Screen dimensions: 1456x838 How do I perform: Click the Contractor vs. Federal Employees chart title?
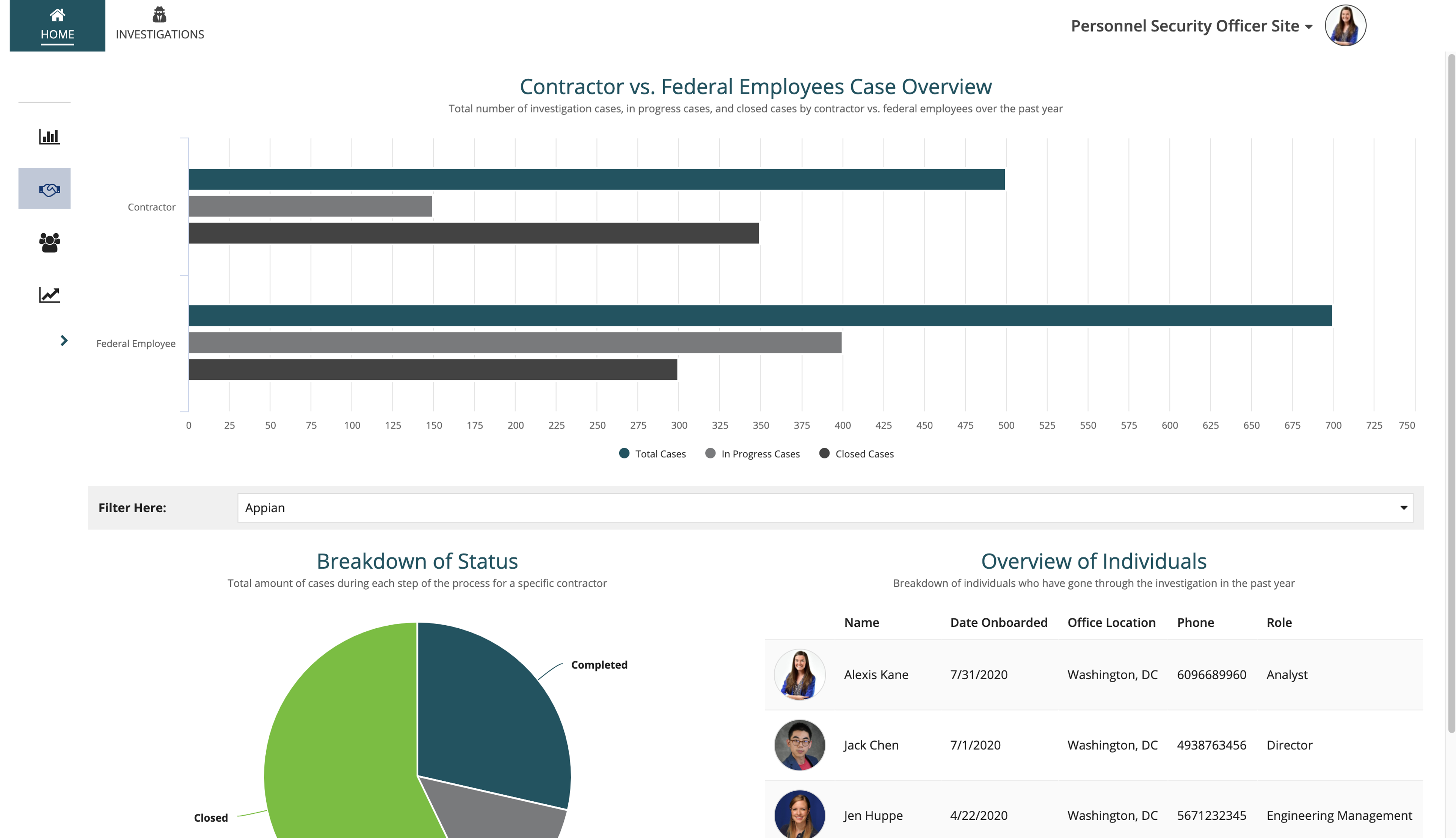tap(756, 86)
